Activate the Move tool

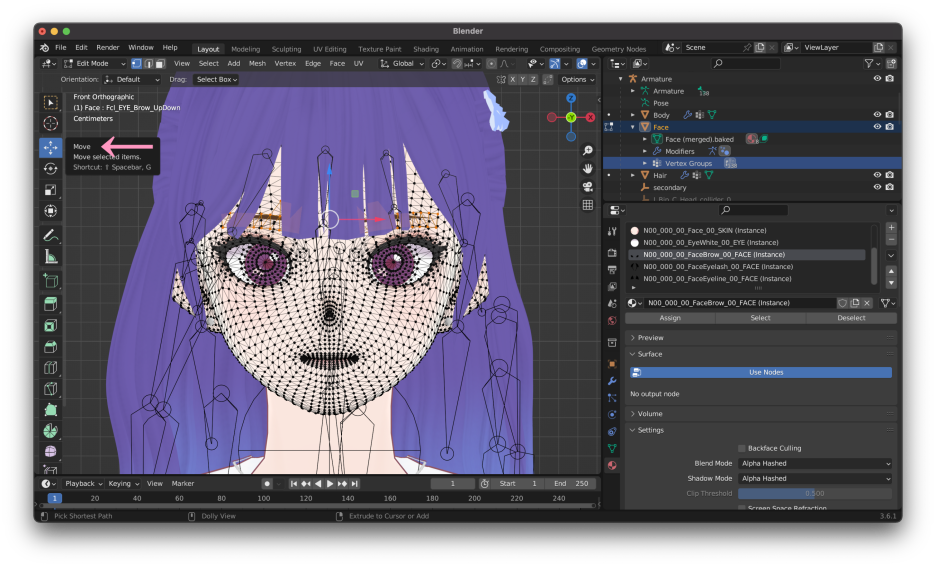[x=51, y=147]
